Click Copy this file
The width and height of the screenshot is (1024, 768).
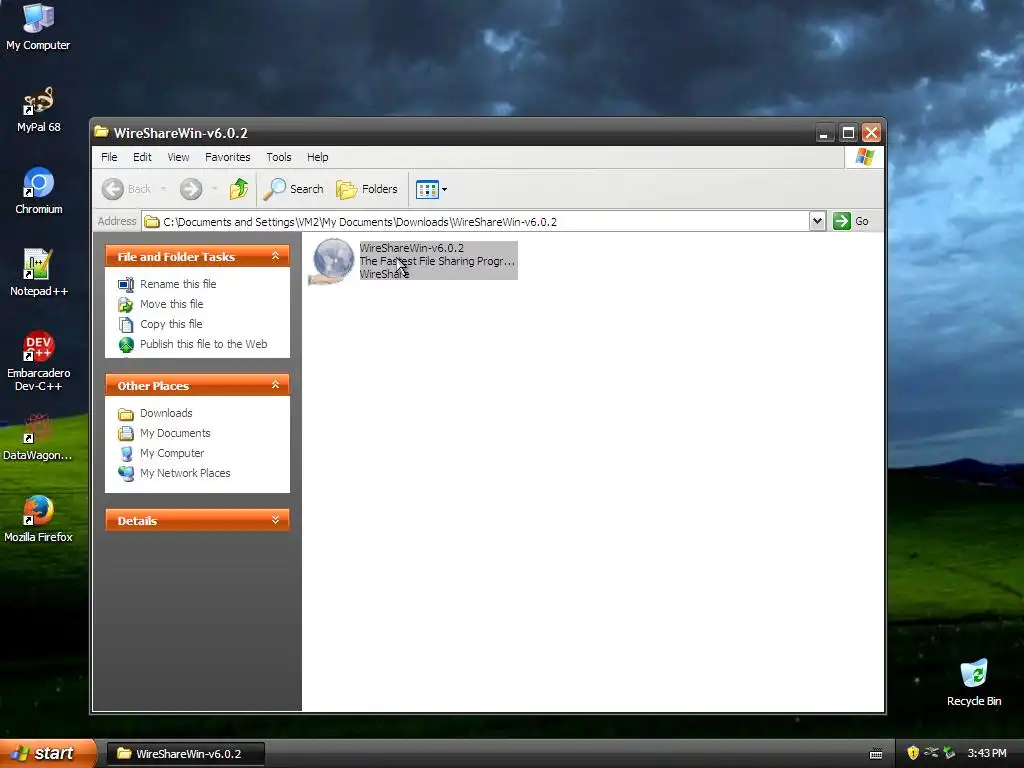coord(160,324)
